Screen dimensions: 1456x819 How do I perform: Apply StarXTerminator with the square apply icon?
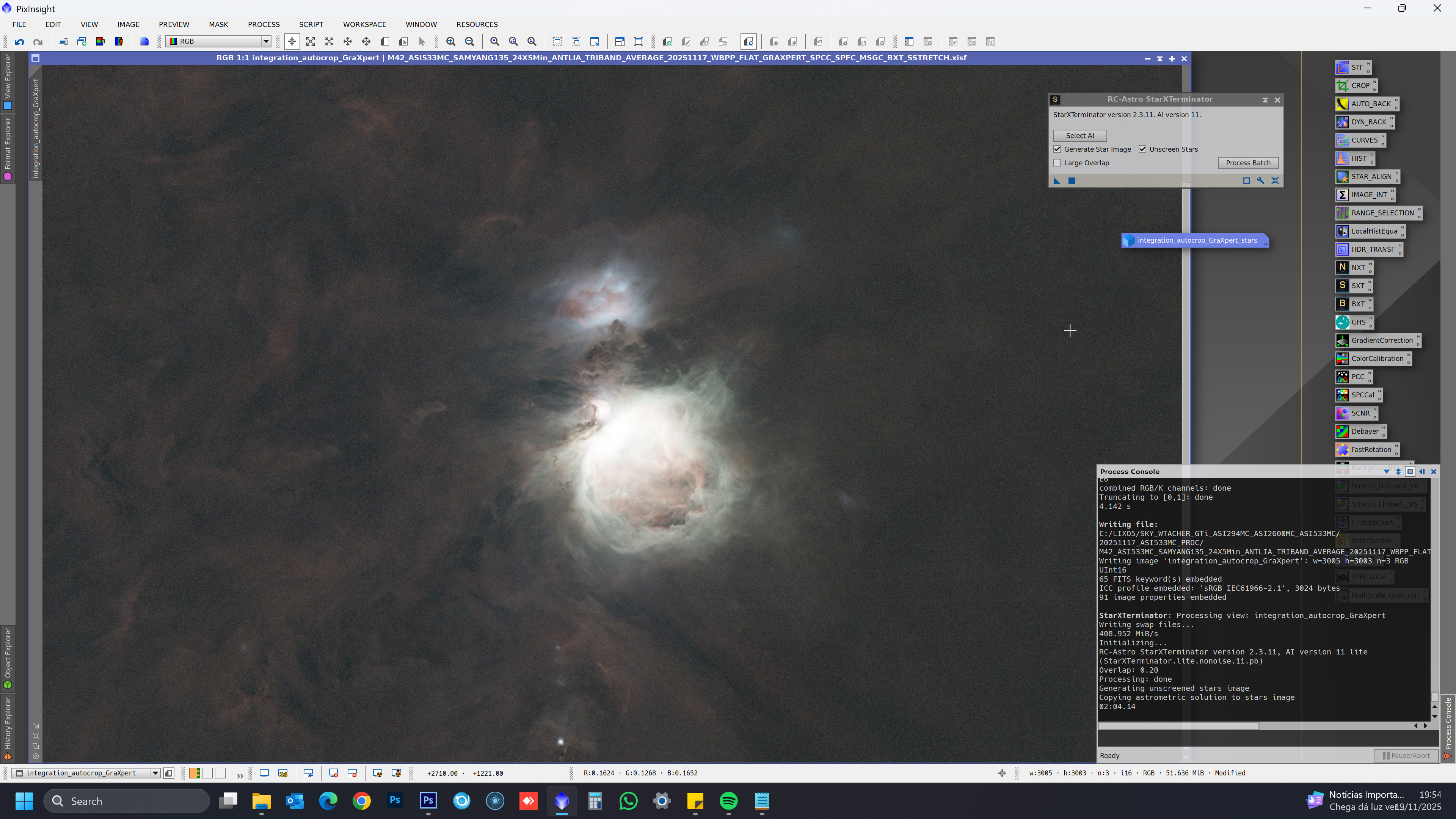[x=1071, y=181]
